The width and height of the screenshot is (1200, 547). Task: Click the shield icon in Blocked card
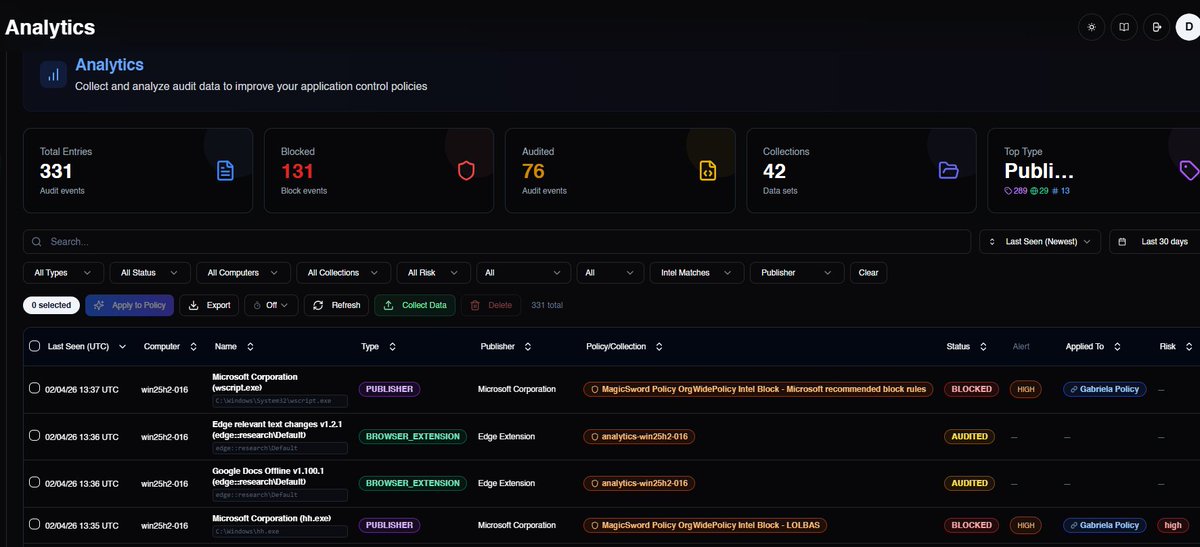pos(466,170)
